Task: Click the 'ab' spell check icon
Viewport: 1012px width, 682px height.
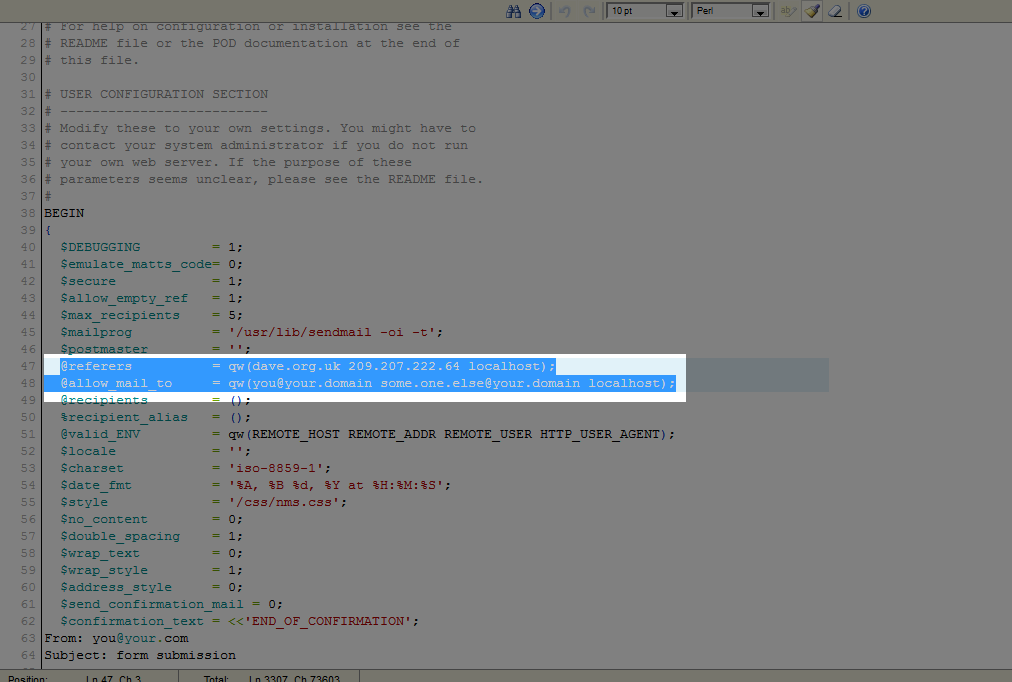Action: [788, 11]
